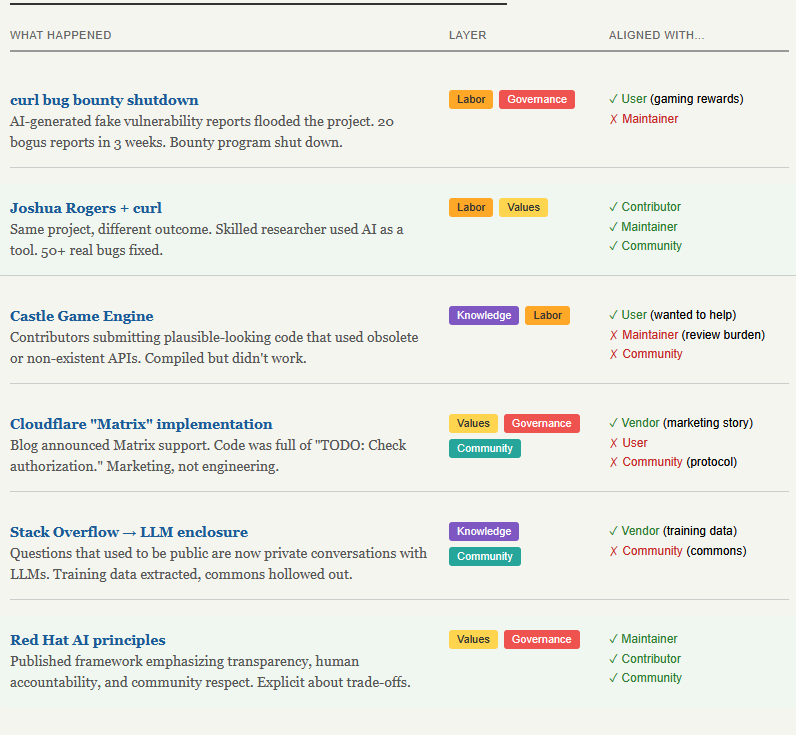Click red Community entry in Castle Game row

point(646,354)
